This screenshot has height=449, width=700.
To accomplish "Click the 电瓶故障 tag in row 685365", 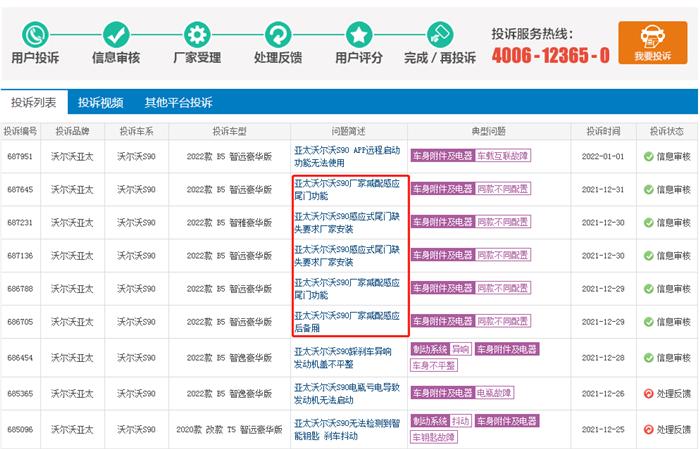I will (494, 393).
